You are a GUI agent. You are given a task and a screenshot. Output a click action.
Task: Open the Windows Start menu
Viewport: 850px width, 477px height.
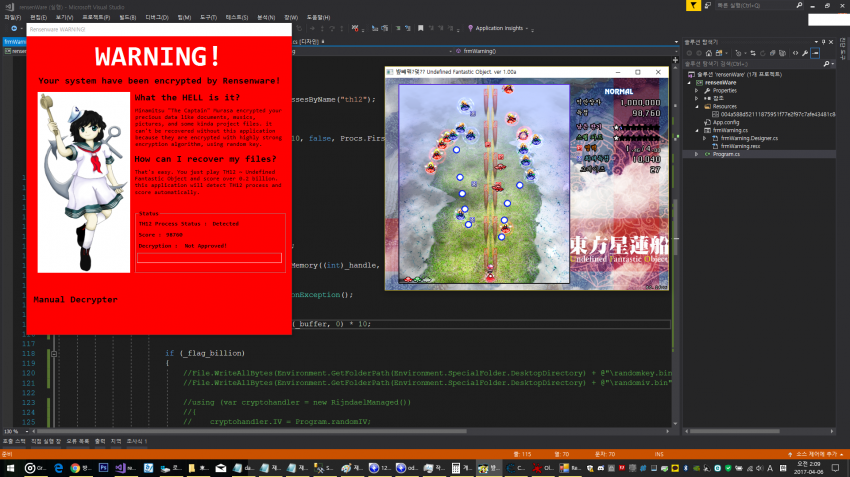(10, 468)
